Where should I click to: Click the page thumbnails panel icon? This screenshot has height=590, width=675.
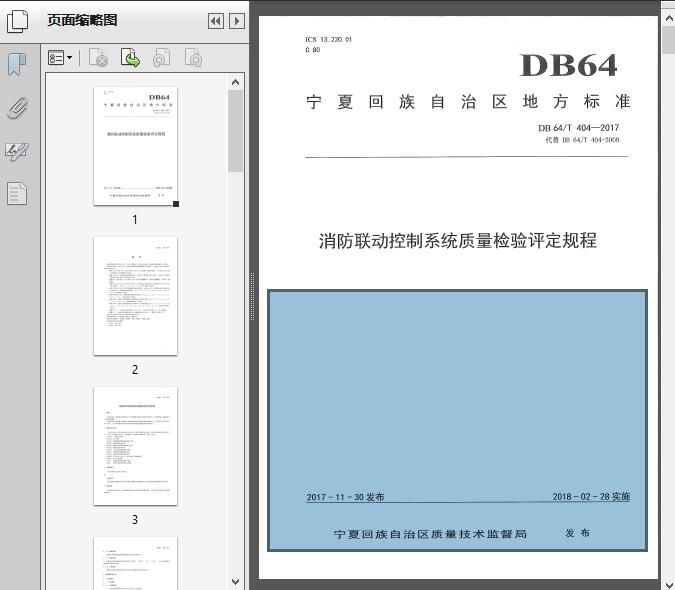click(18, 21)
